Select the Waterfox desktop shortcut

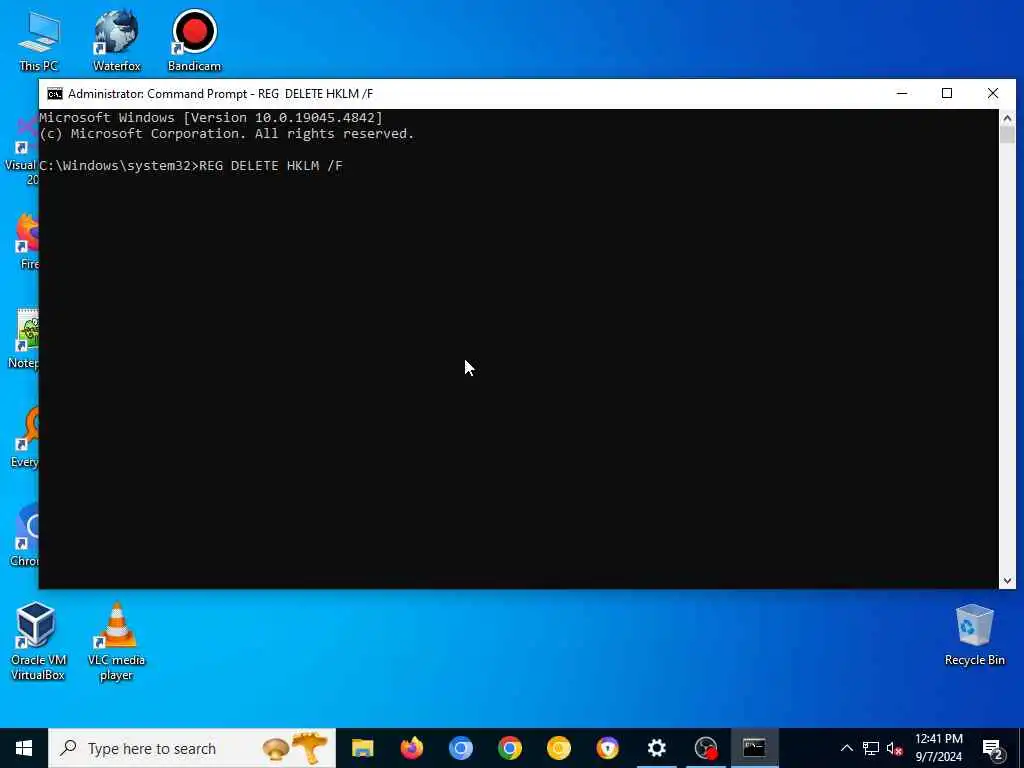116,40
